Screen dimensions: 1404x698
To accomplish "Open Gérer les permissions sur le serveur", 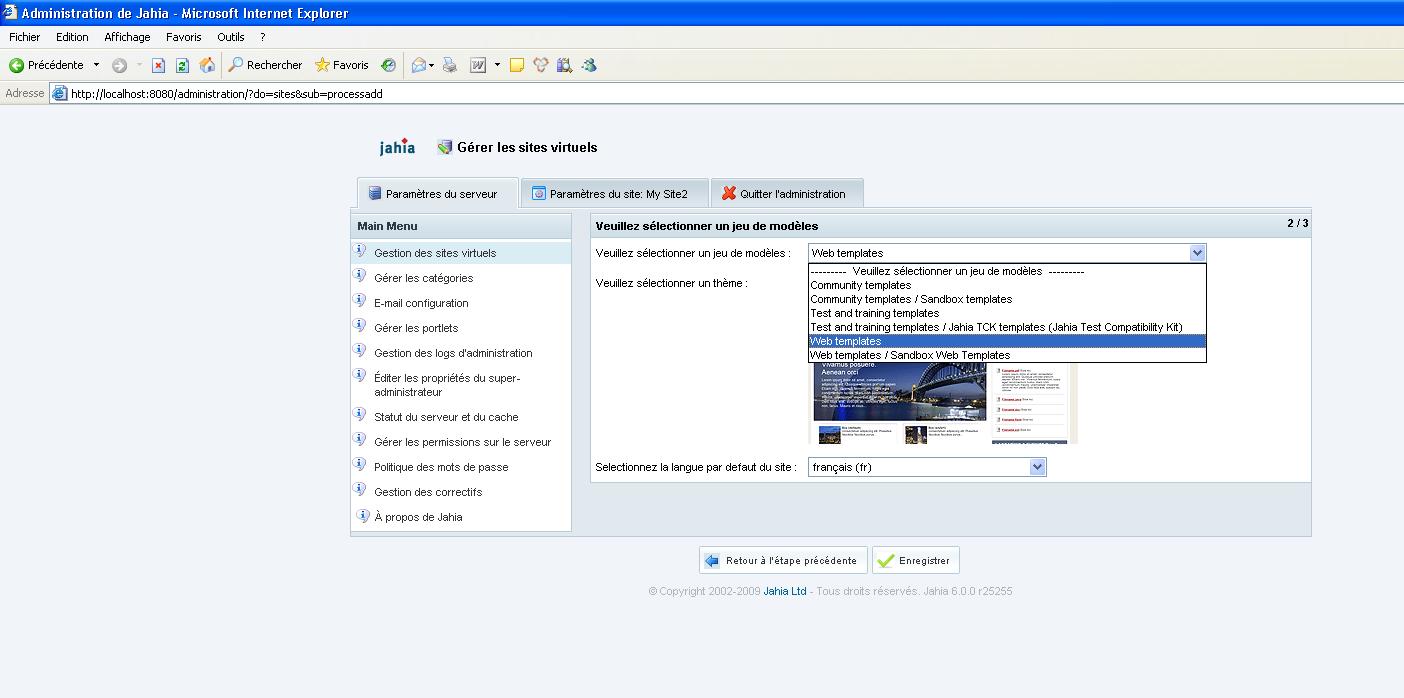I will [463, 442].
